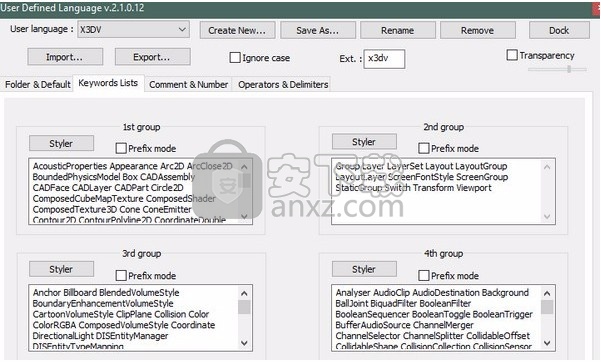Screen dimensions: 601x362
Task: Open the Operators & Delimiters tab
Action: tap(283, 84)
